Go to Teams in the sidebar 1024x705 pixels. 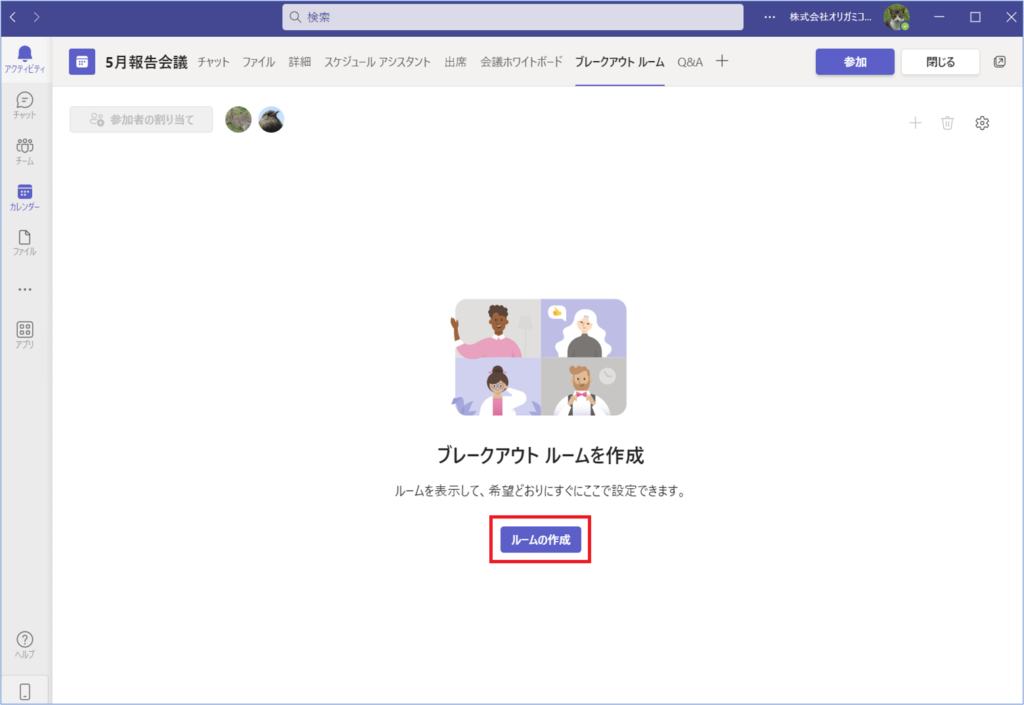25,151
